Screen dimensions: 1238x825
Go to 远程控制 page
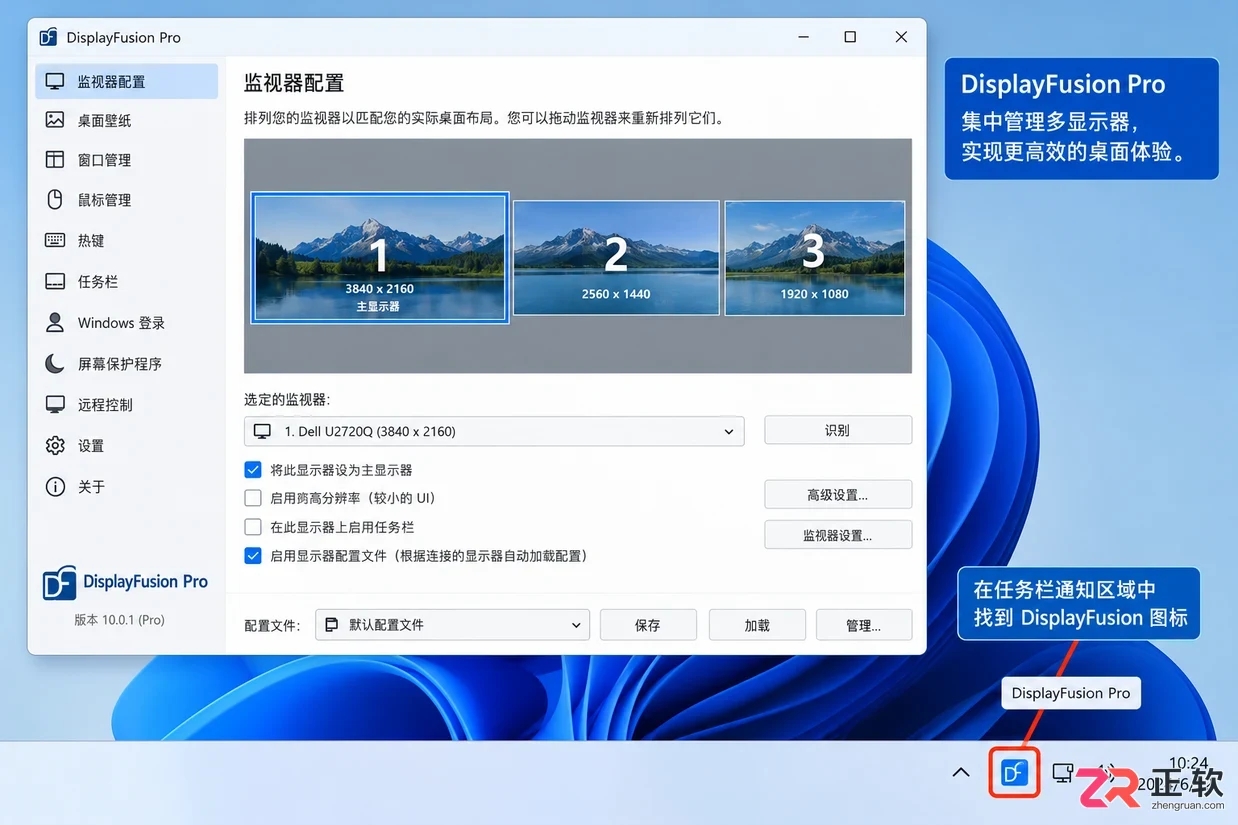click(x=127, y=404)
